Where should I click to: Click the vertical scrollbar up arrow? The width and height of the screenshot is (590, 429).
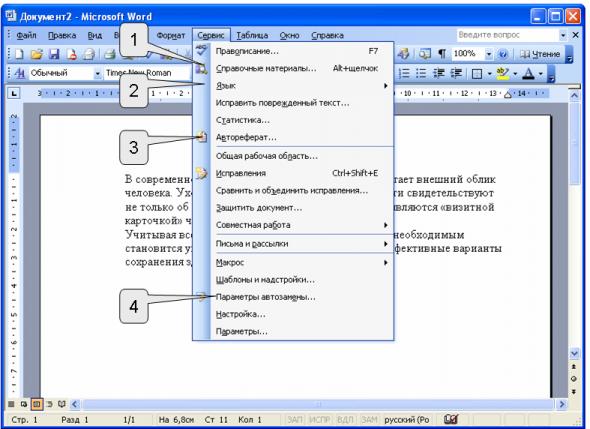[575, 96]
